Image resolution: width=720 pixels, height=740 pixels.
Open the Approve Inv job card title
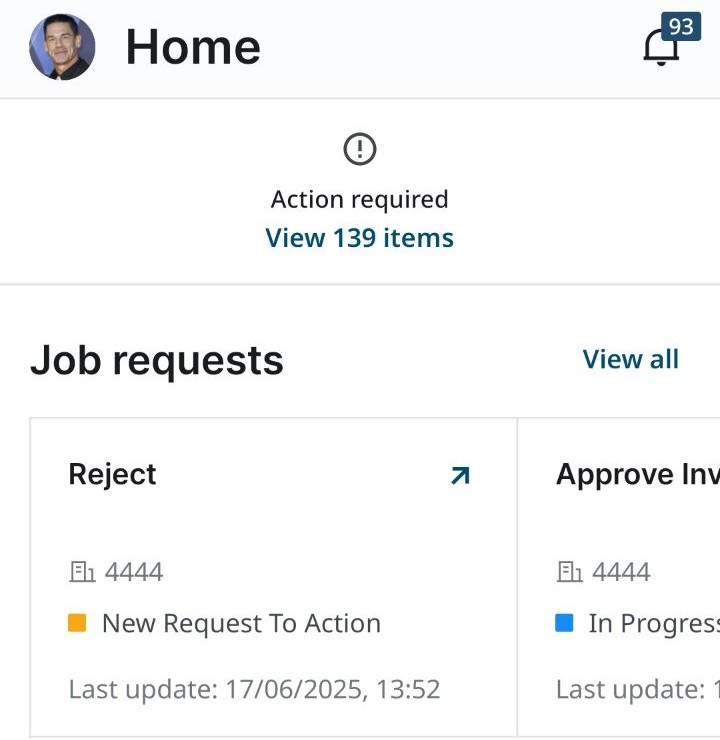tap(638, 474)
